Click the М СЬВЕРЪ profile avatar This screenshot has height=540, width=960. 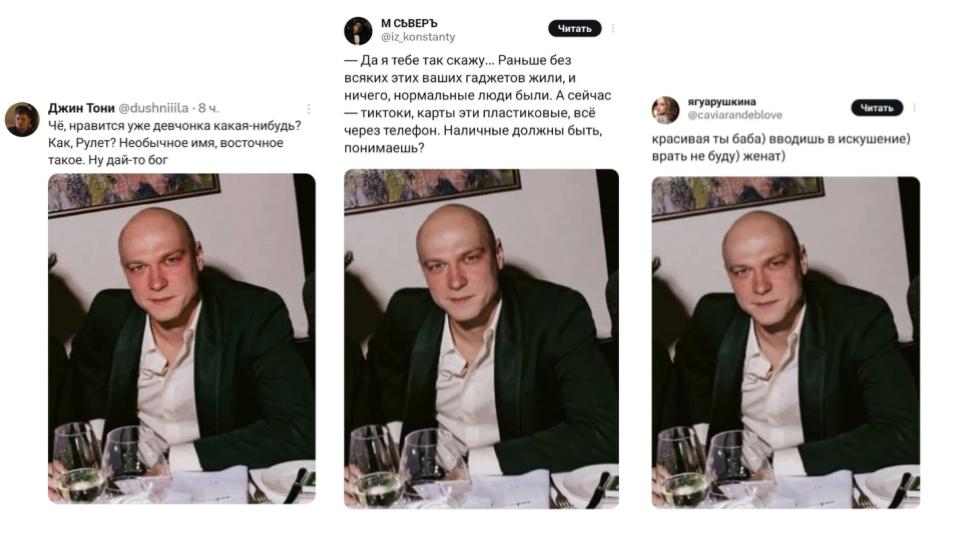point(358,31)
